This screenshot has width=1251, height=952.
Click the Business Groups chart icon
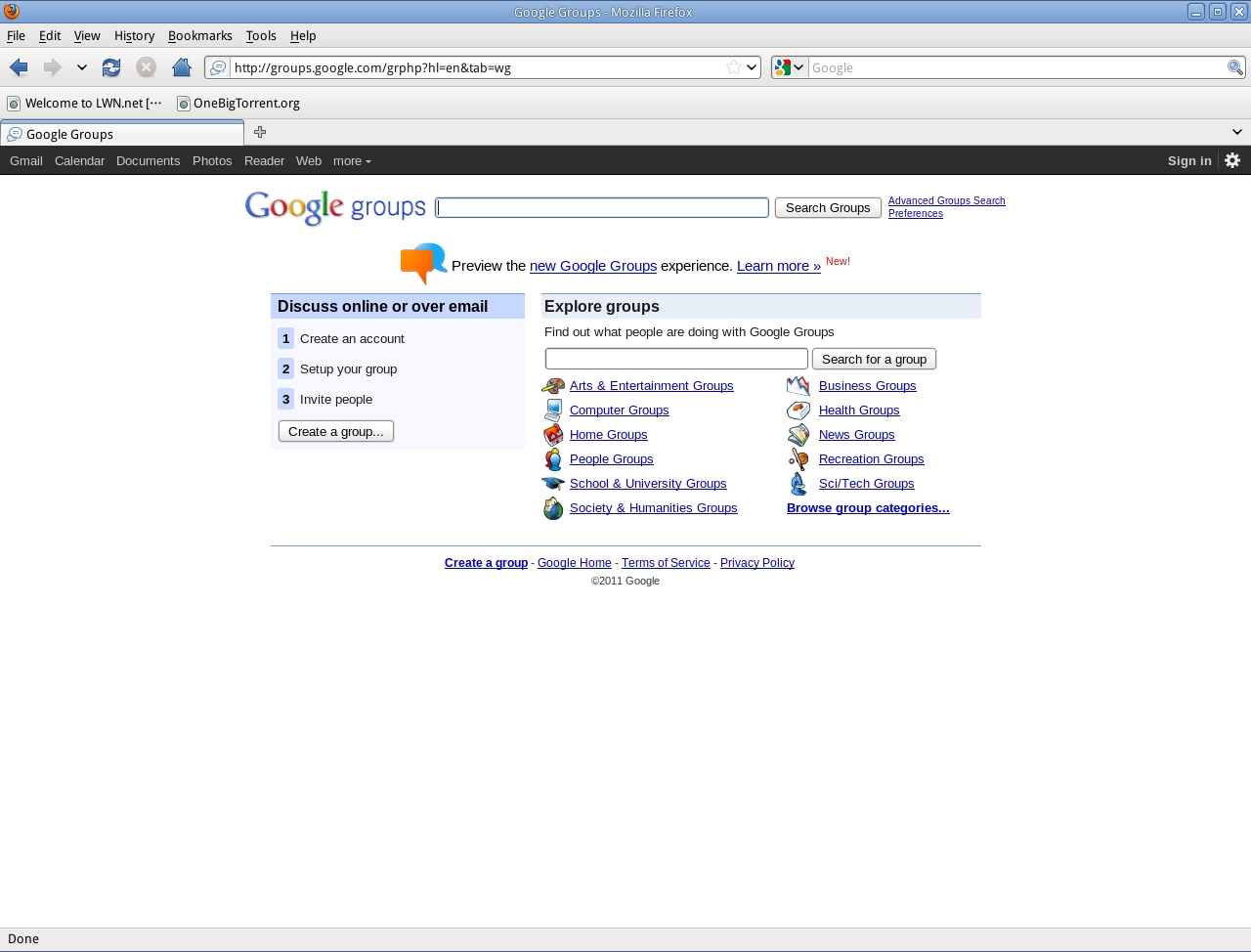798,386
